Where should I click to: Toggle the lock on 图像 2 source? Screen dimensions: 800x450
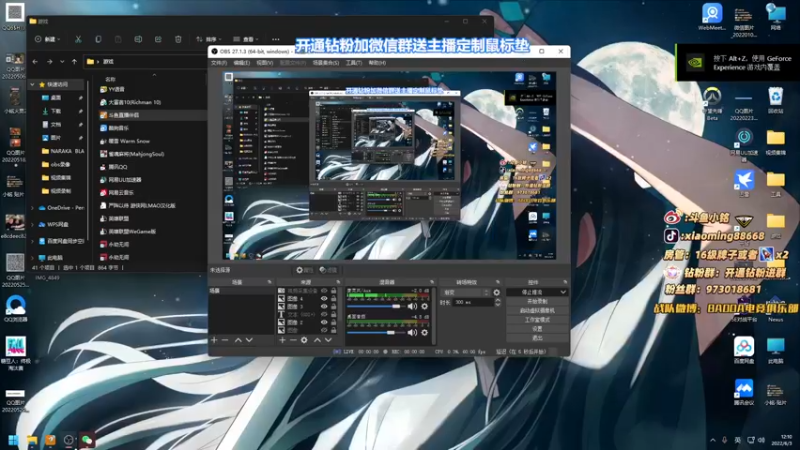click(334, 322)
